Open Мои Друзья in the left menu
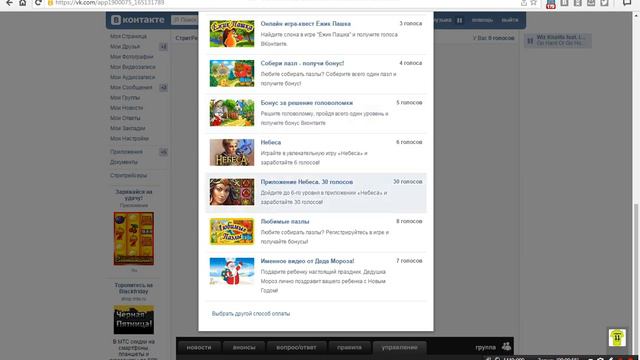The width and height of the screenshot is (640, 360). click(x=124, y=47)
